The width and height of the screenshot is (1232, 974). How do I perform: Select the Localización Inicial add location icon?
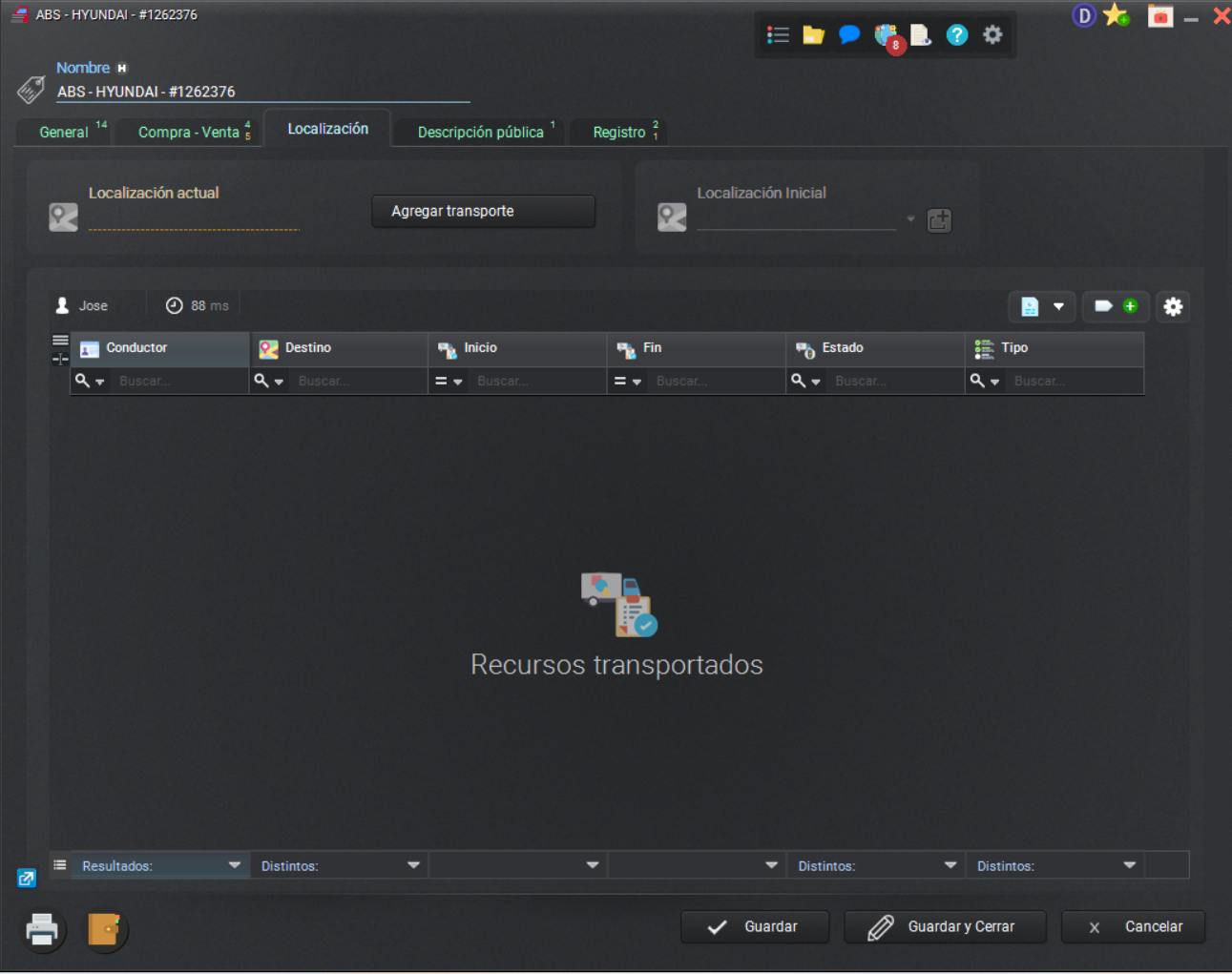[939, 220]
